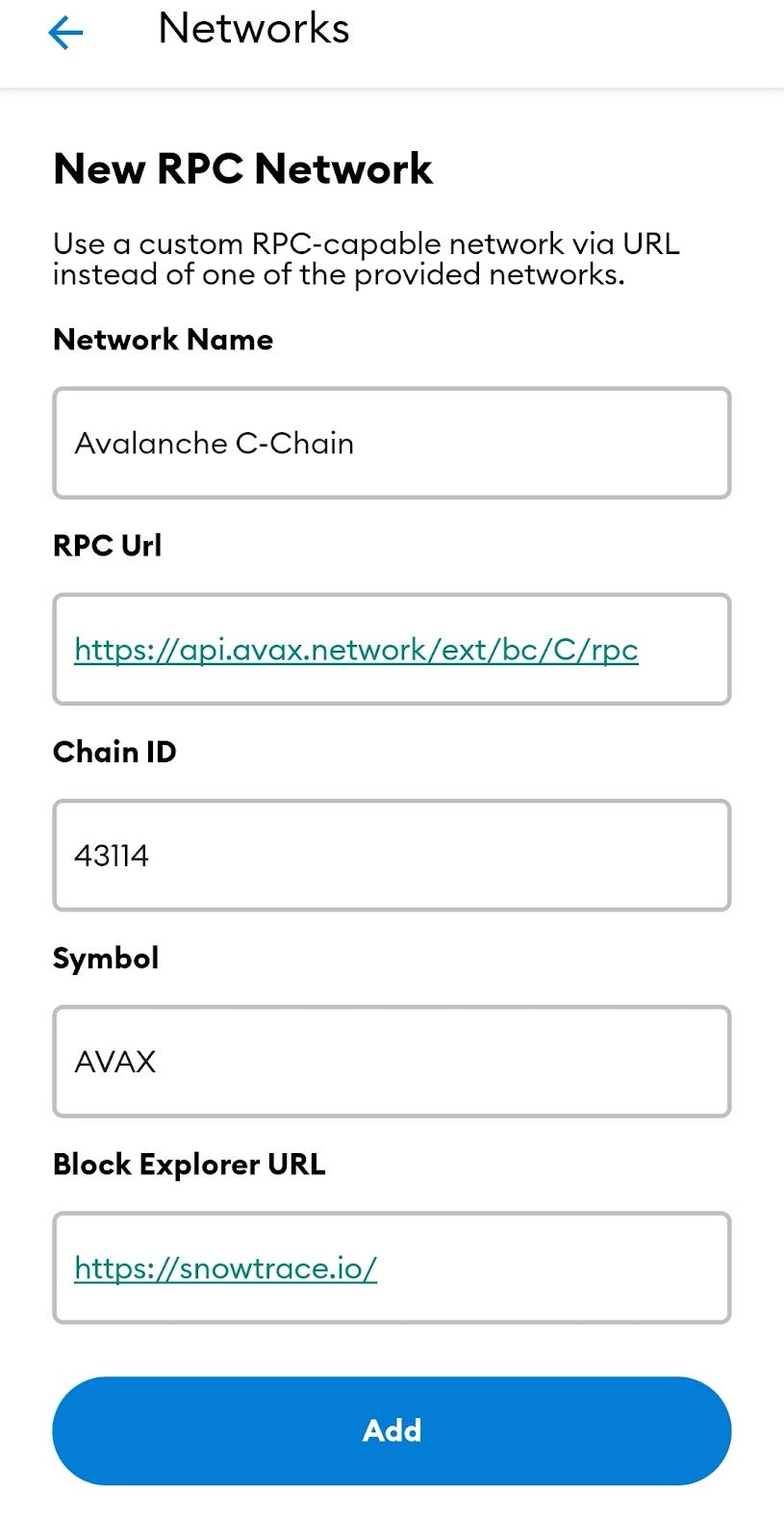Viewport: 784px width, 1540px height.
Task: Click the RPC Url label text
Action: click(108, 546)
